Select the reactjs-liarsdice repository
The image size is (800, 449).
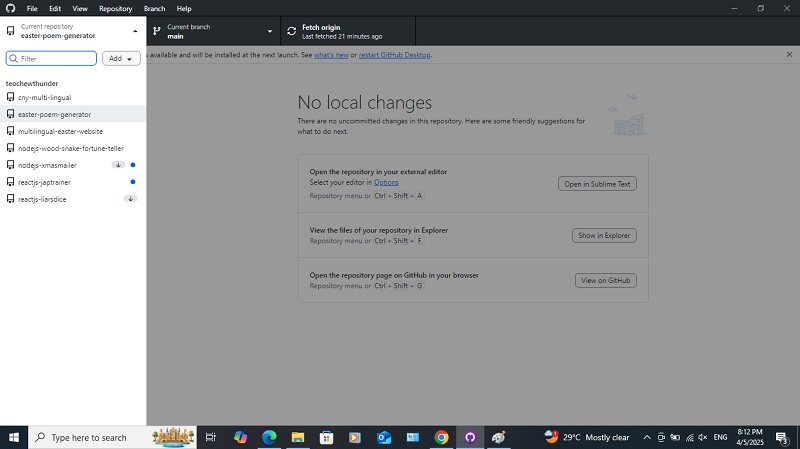(x=73, y=199)
